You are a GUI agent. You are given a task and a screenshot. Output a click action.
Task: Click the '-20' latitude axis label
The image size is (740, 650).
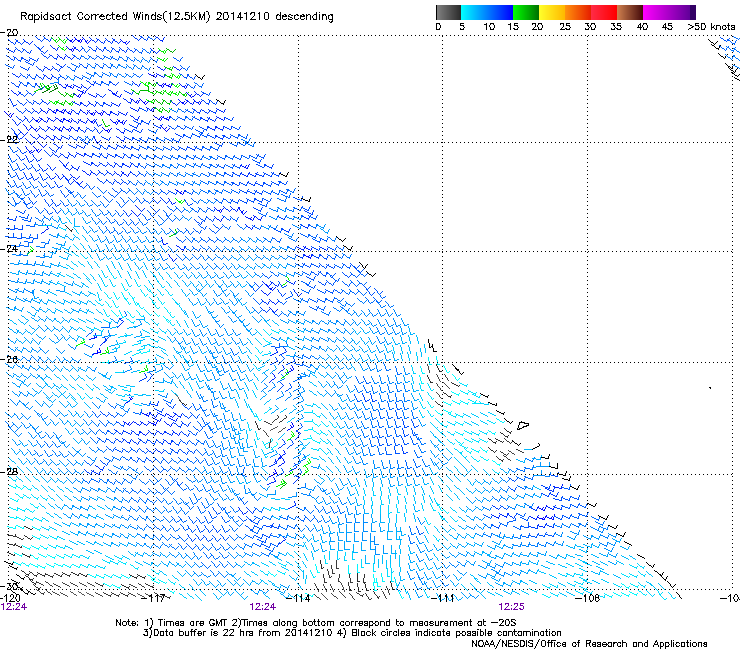(x=9, y=33)
